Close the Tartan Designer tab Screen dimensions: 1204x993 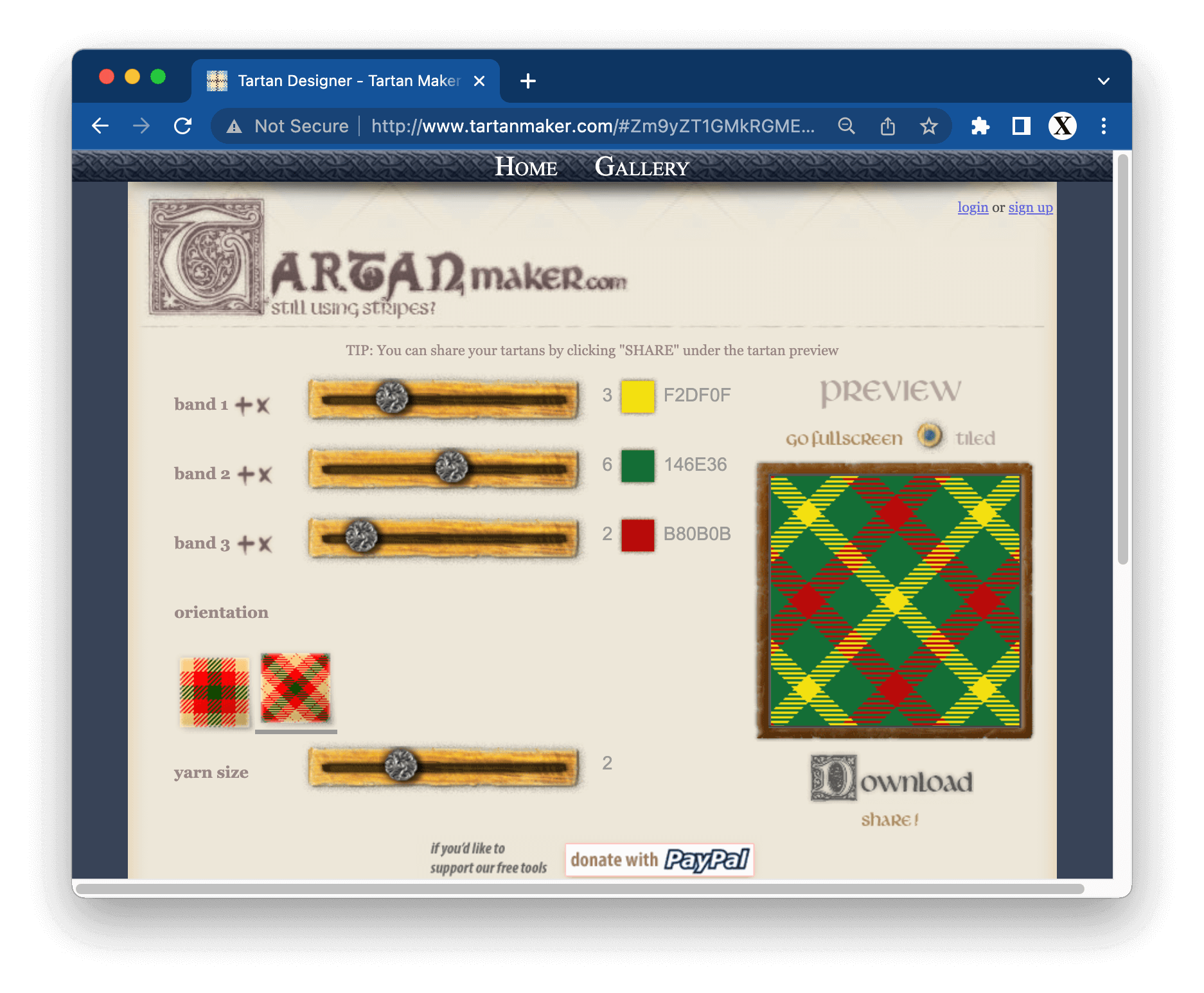(479, 81)
